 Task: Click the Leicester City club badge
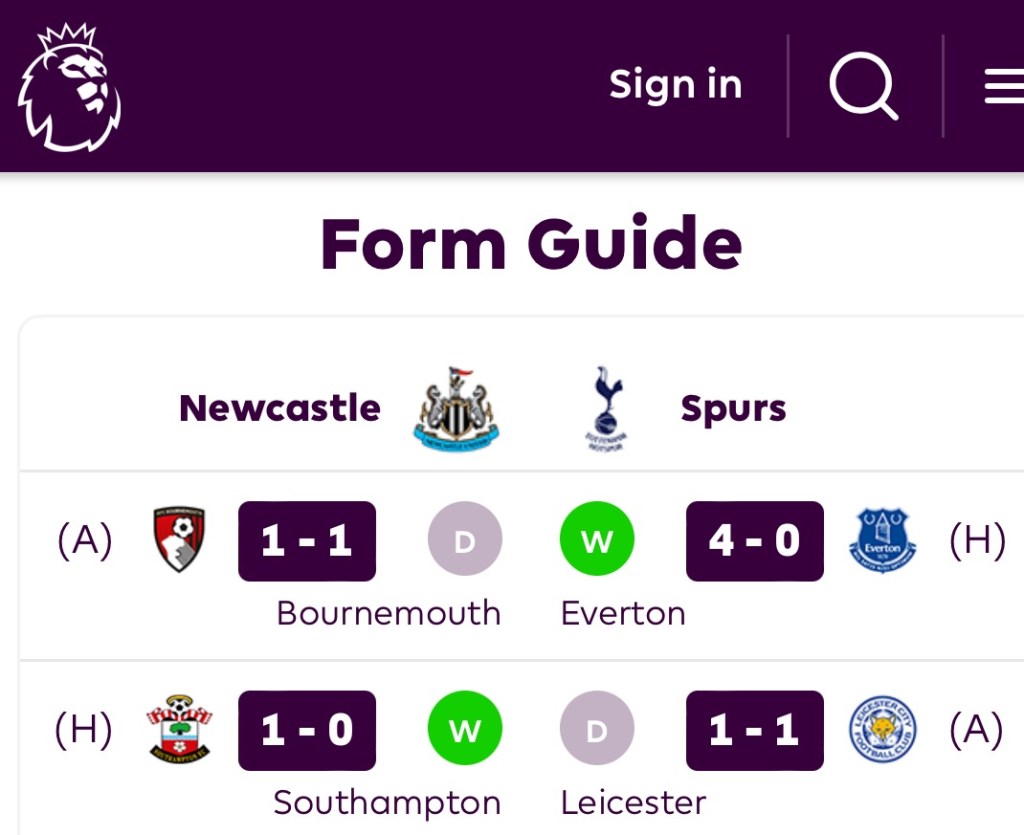pos(882,730)
